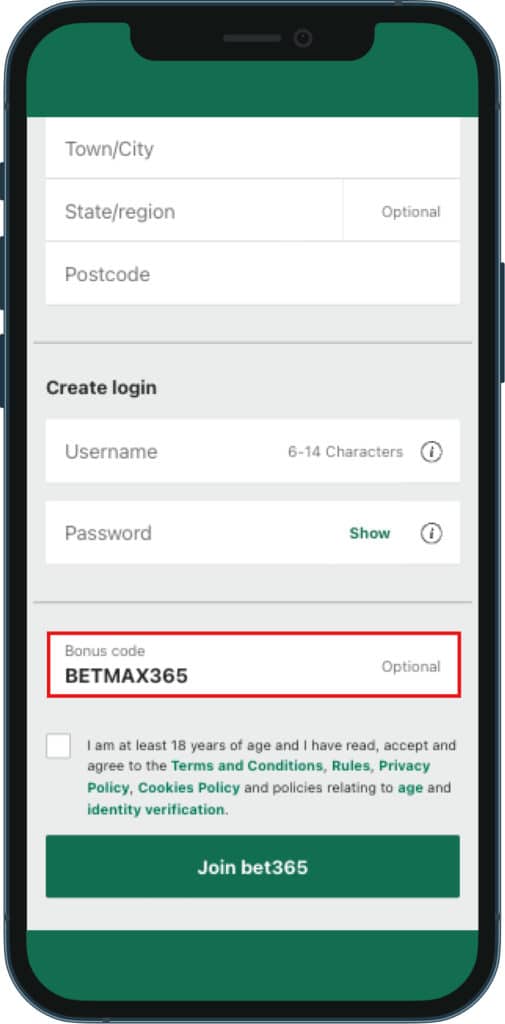505x1024 pixels.
Task: Show the password text
Action: tap(370, 533)
